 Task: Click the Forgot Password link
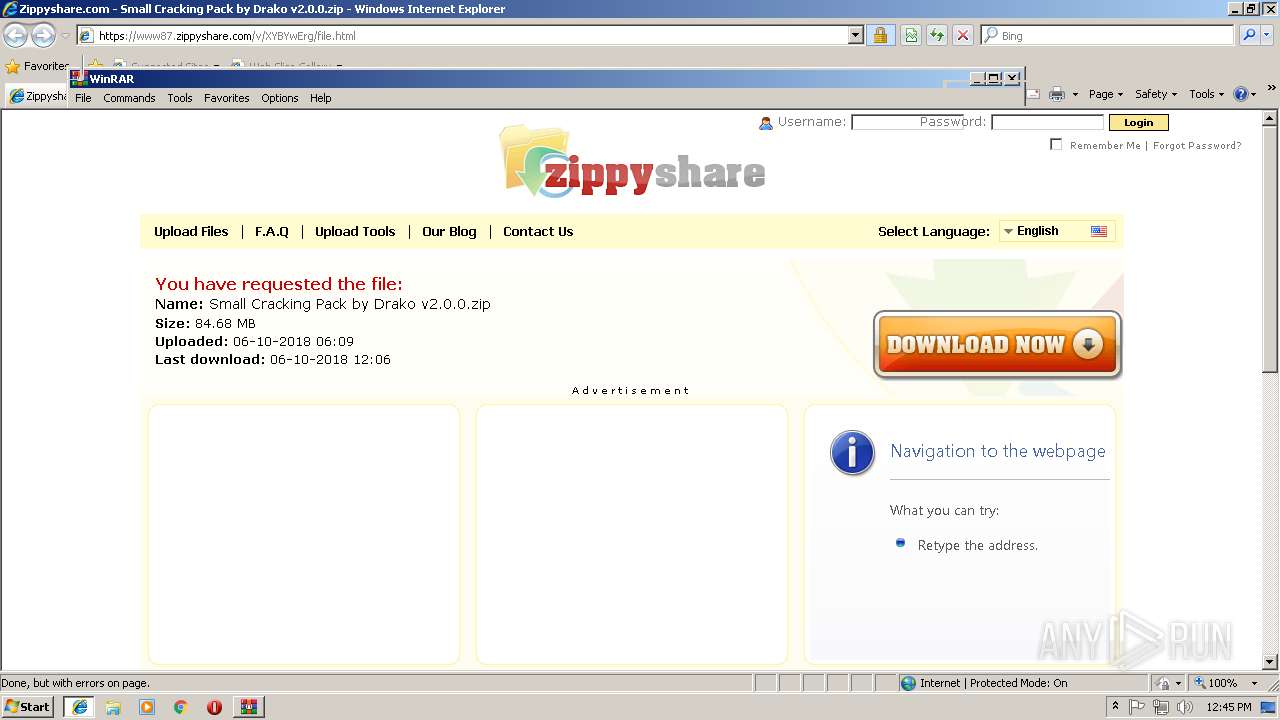1197,146
